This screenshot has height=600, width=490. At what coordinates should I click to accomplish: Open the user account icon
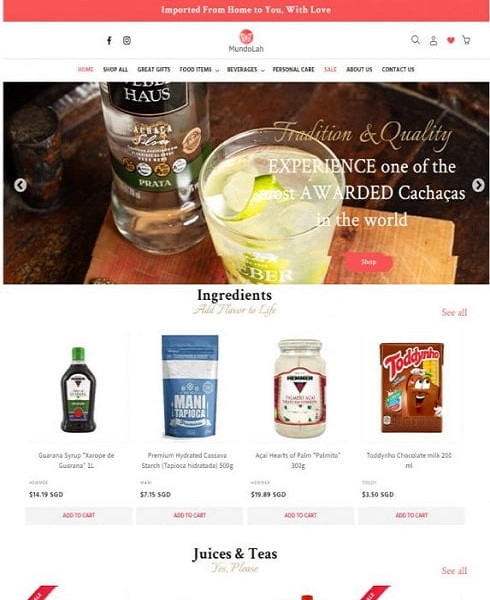[433, 41]
